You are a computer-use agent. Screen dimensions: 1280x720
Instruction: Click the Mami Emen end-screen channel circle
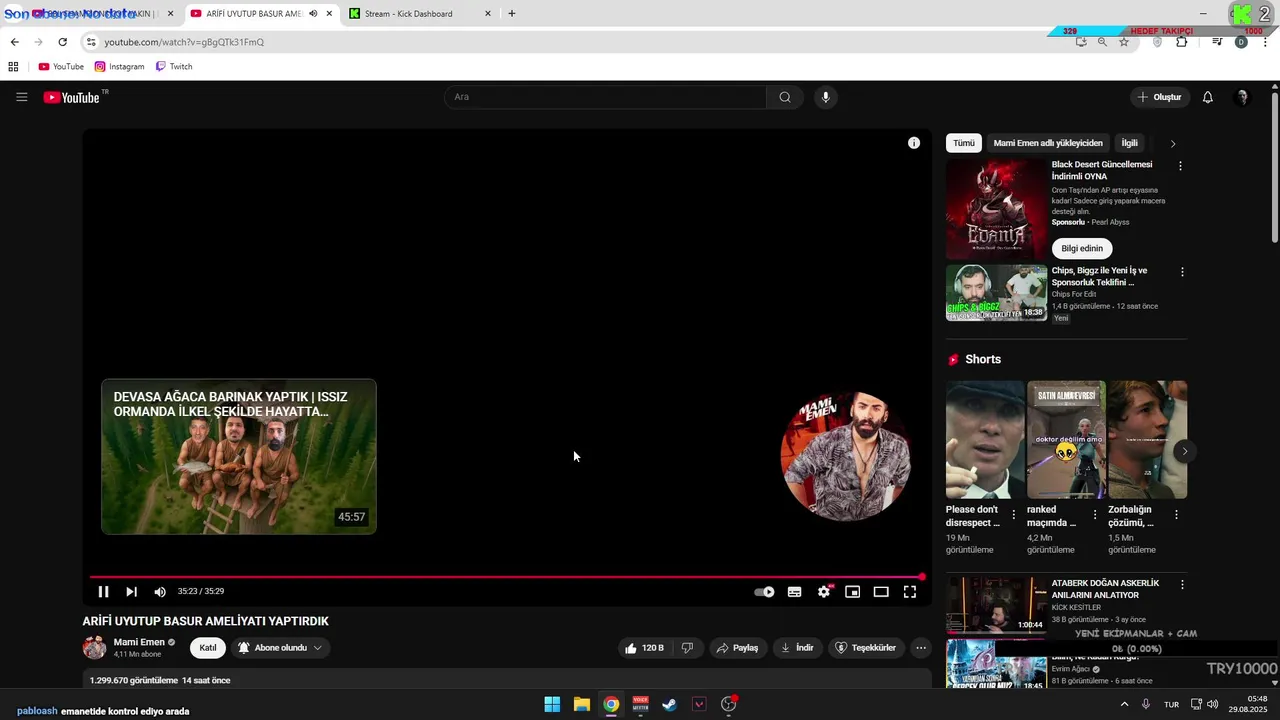846,456
